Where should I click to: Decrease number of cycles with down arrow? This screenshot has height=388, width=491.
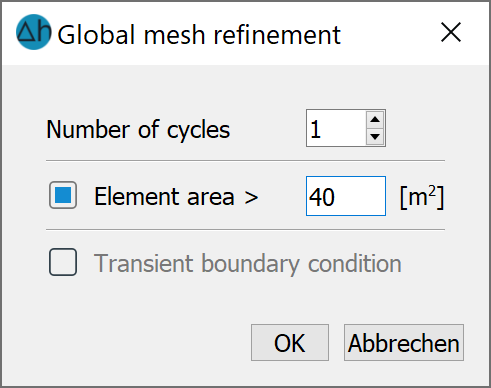(375, 136)
